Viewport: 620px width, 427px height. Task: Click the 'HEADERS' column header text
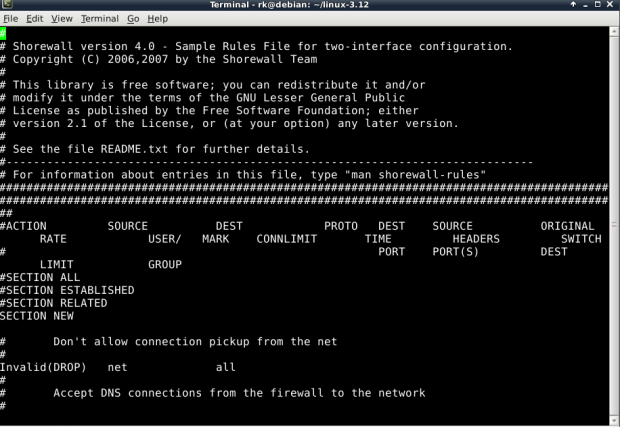(x=476, y=239)
